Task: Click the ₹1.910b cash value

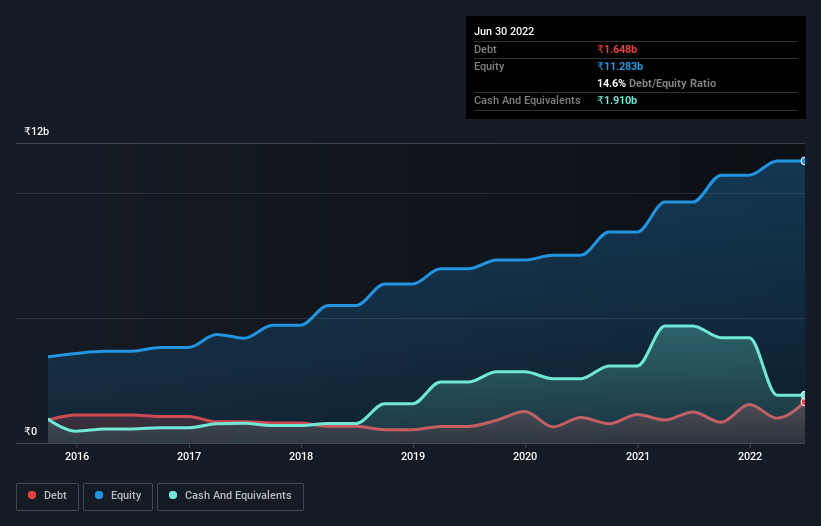Action: pos(617,100)
